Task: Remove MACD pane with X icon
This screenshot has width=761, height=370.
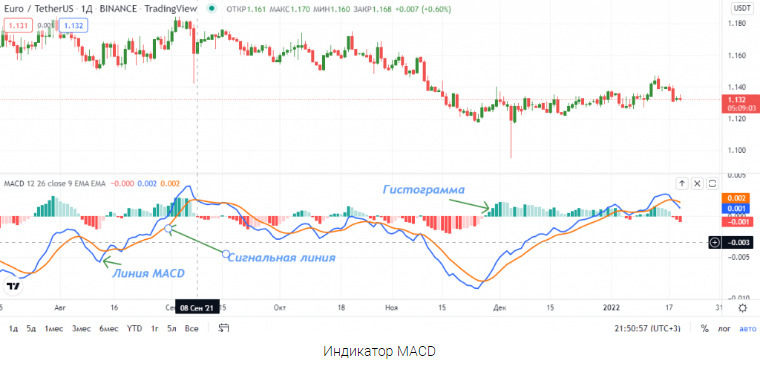Action: pyautogui.click(x=697, y=183)
